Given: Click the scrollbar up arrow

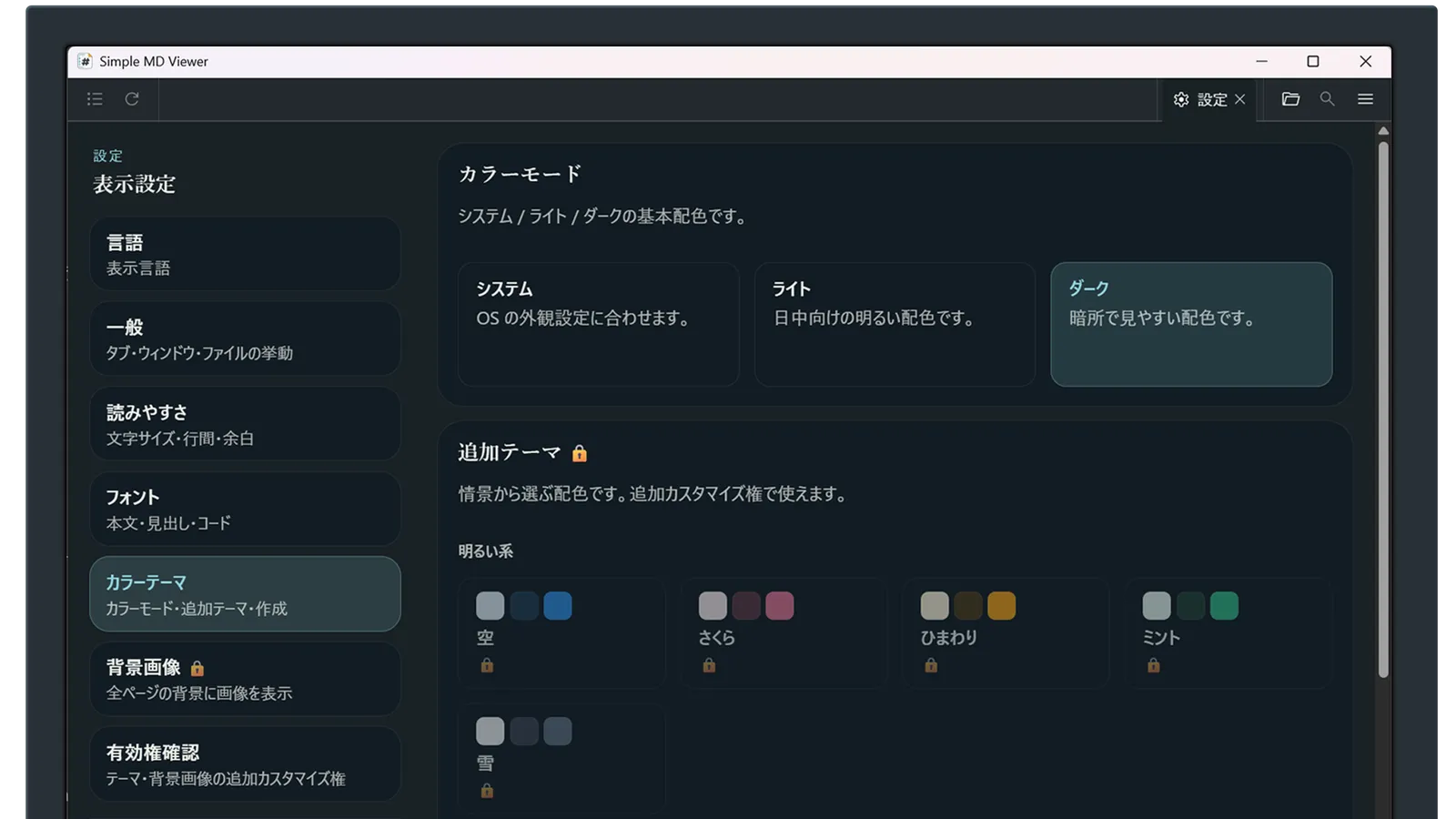Looking at the screenshot, I should 1383,131.
